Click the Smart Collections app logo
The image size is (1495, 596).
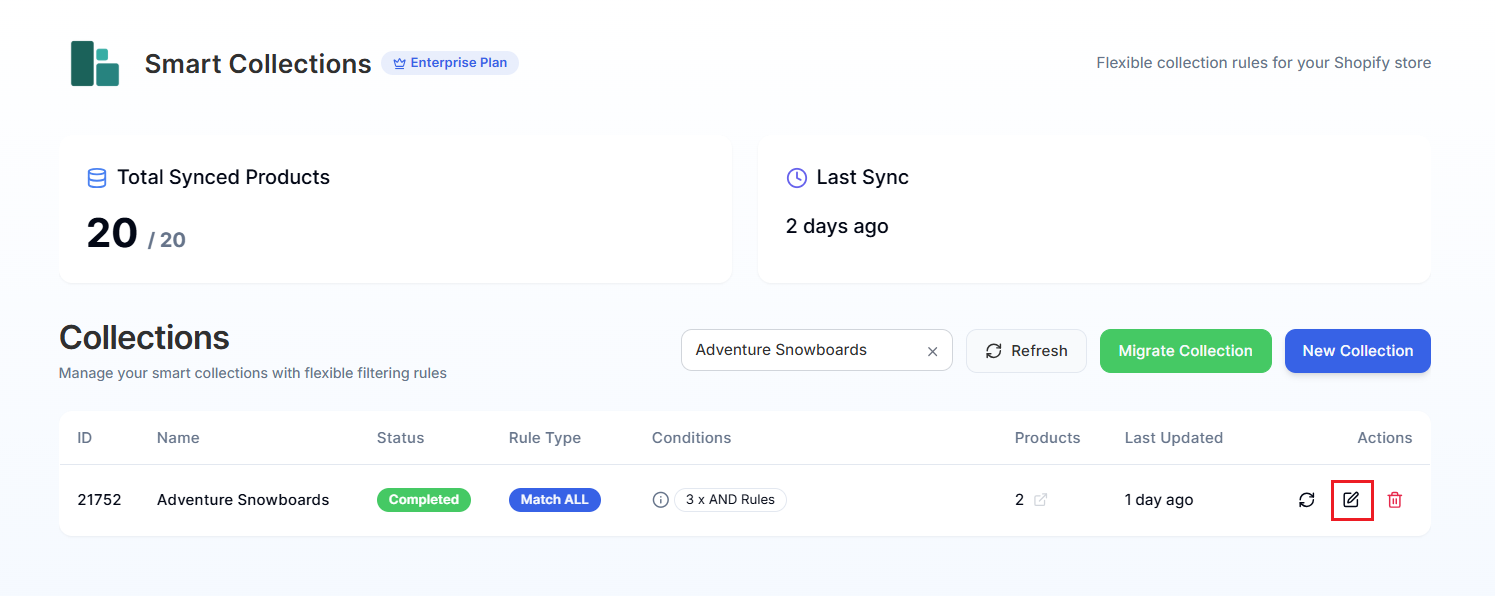93,63
